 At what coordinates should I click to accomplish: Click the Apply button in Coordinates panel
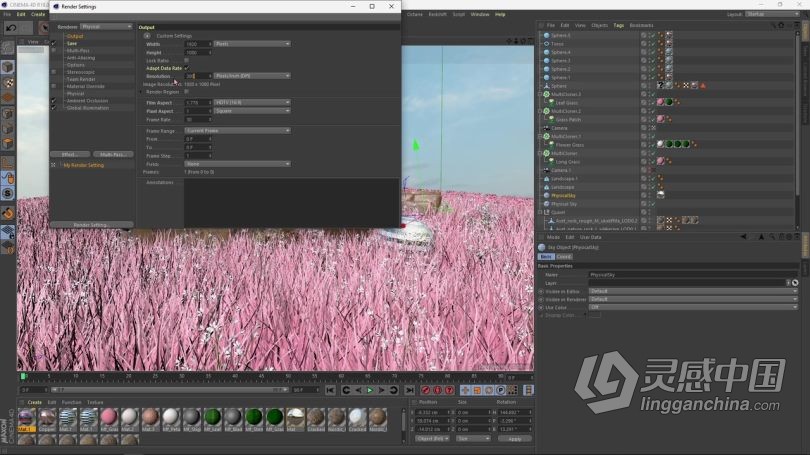coord(515,438)
